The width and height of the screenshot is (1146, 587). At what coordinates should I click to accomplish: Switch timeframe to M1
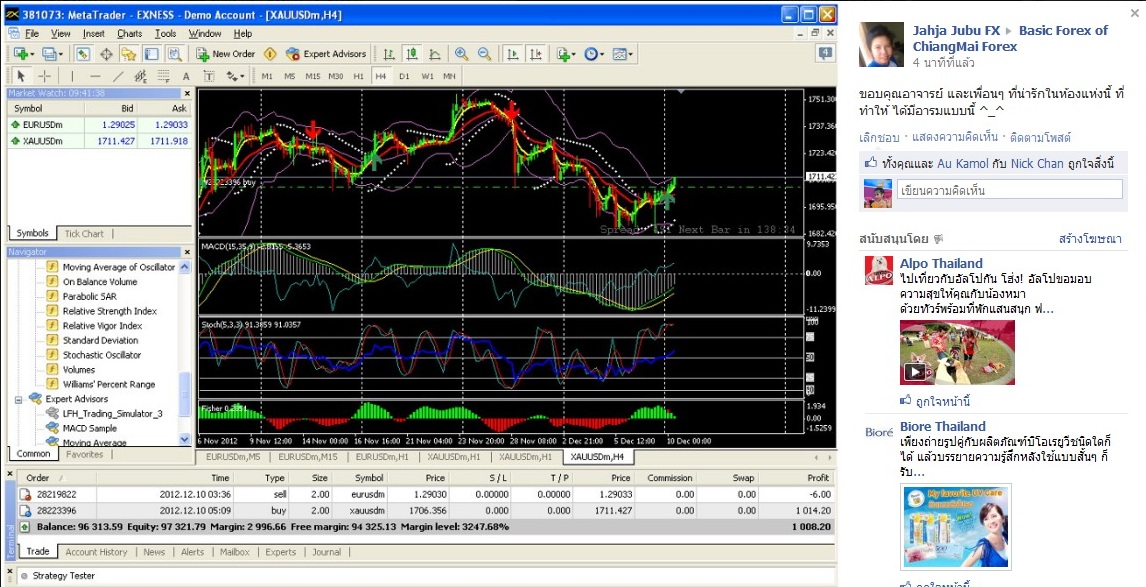click(x=267, y=76)
